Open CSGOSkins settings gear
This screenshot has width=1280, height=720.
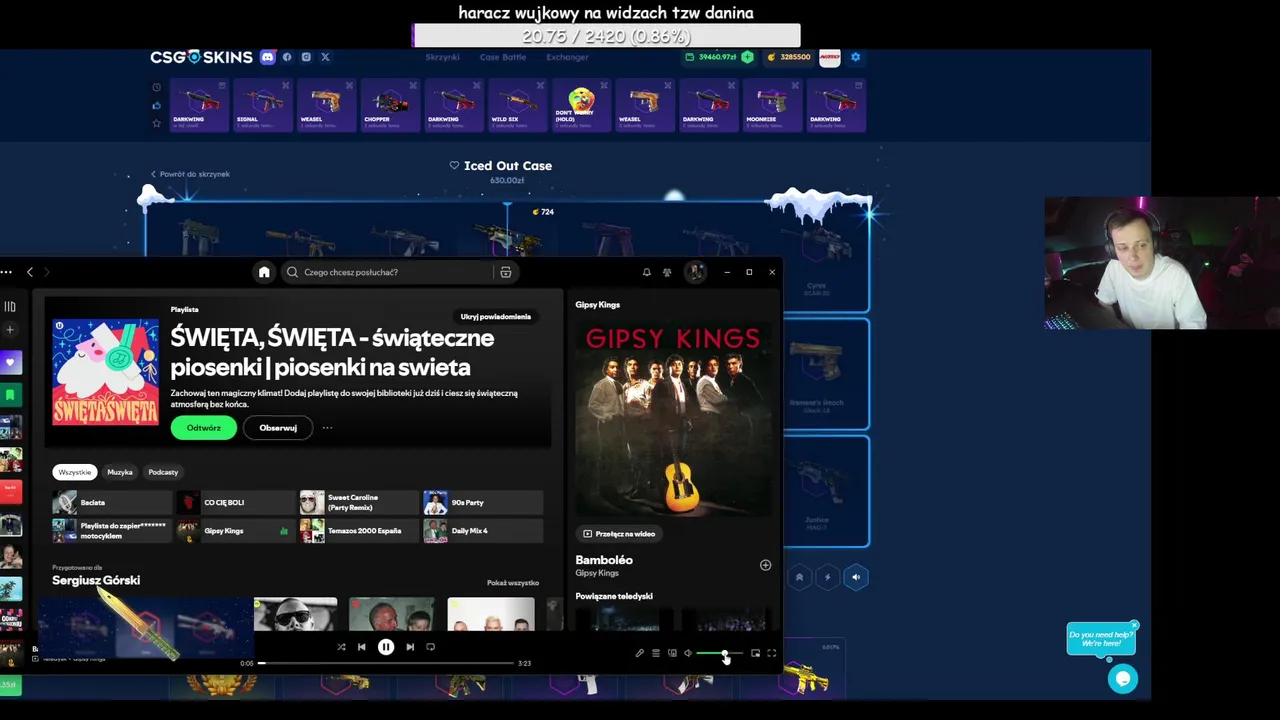pyautogui.click(x=855, y=57)
